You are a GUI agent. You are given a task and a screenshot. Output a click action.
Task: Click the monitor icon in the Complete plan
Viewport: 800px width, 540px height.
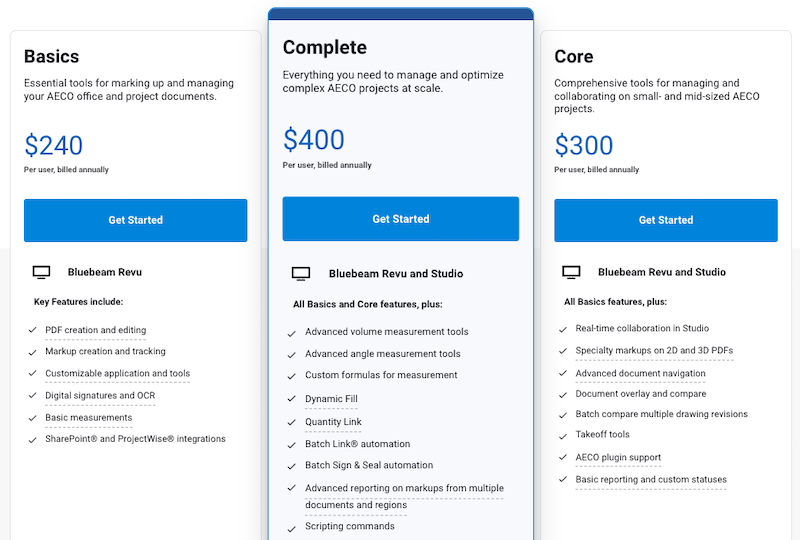(x=301, y=274)
